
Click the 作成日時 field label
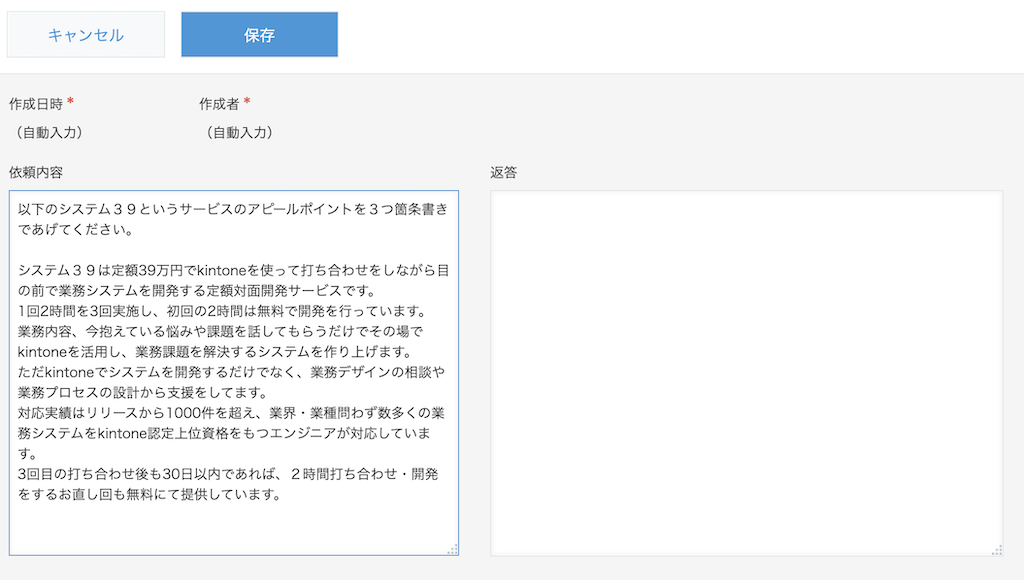(x=36, y=104)
